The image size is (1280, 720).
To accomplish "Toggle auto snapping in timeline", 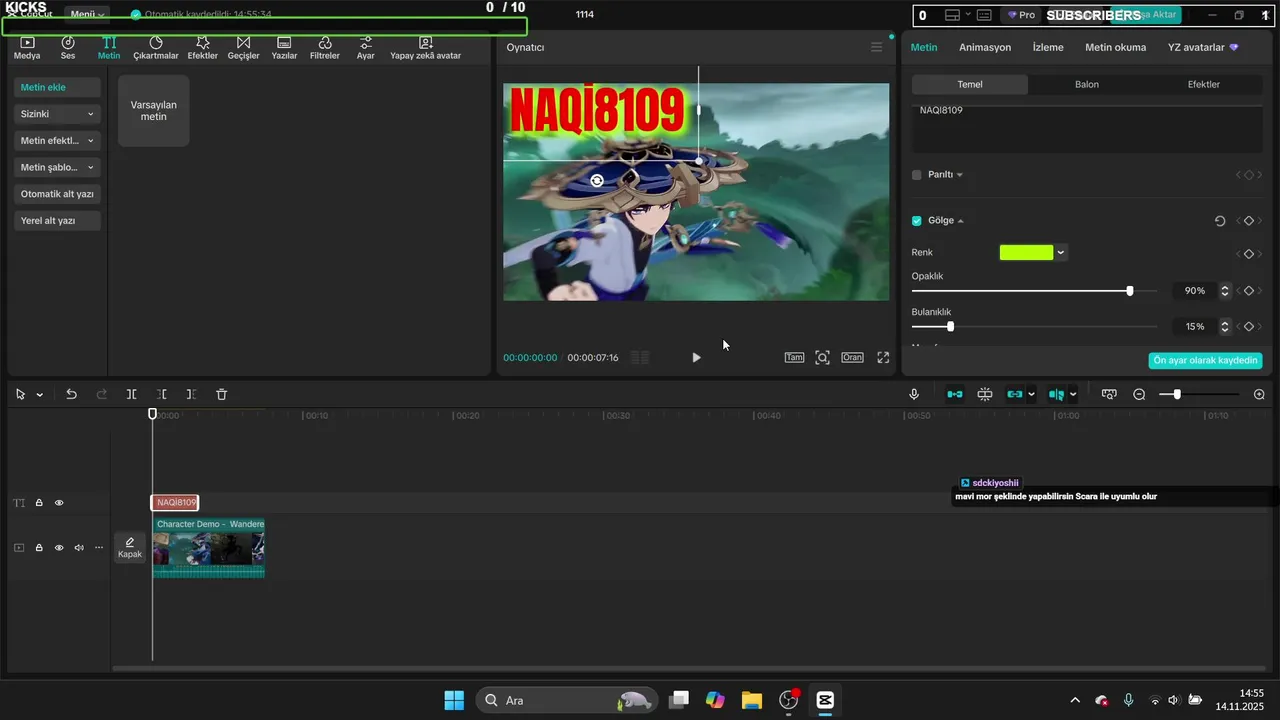I will pyautogui.click(x=985, y=394).
